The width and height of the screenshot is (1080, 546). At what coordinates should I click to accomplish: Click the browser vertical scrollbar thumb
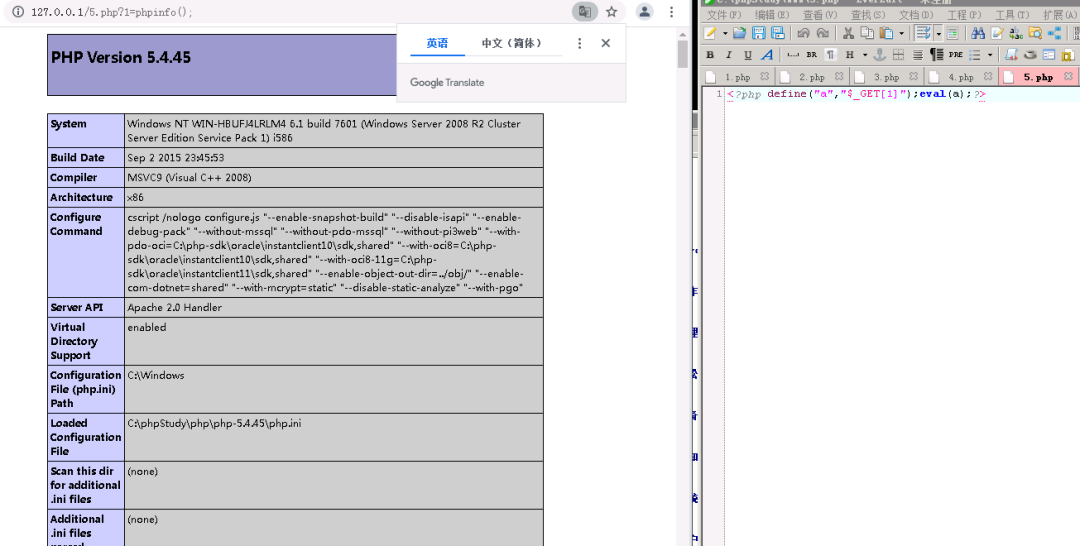click(683, 54)
